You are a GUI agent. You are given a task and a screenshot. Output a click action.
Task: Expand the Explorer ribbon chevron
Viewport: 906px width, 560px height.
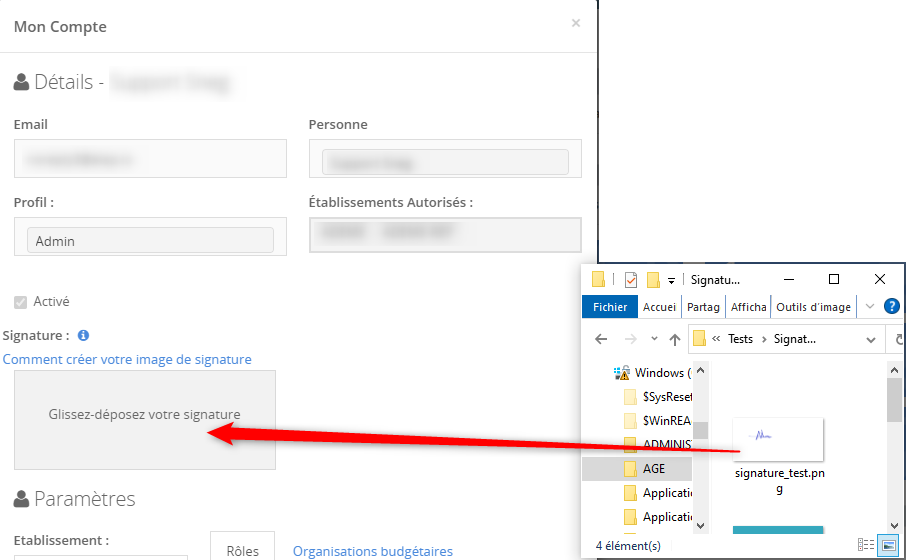869,307
